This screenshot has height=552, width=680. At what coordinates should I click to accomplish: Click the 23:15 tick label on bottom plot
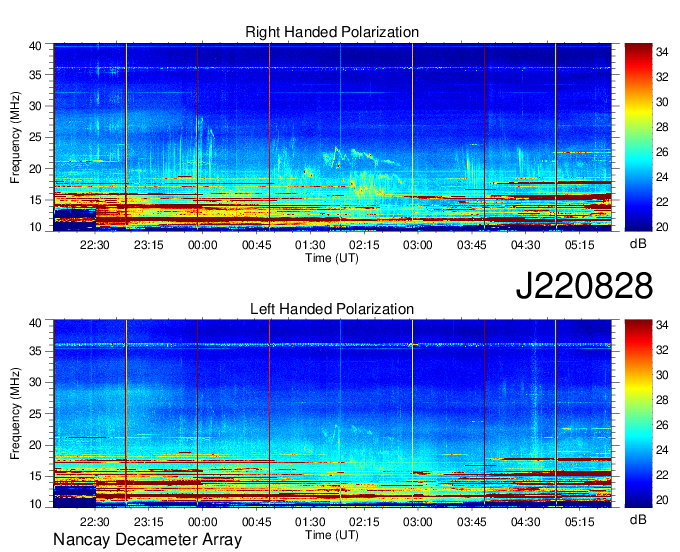click(148, 522)
